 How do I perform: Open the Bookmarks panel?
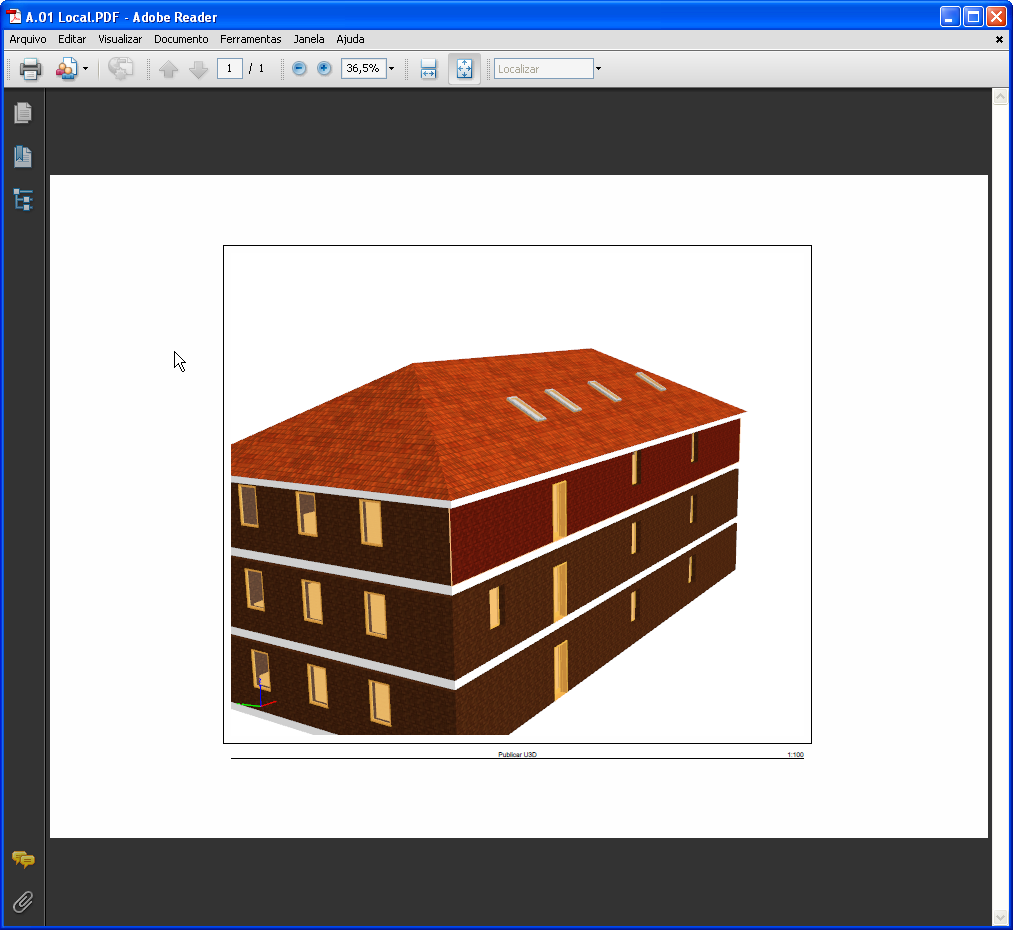pos(22,157)
